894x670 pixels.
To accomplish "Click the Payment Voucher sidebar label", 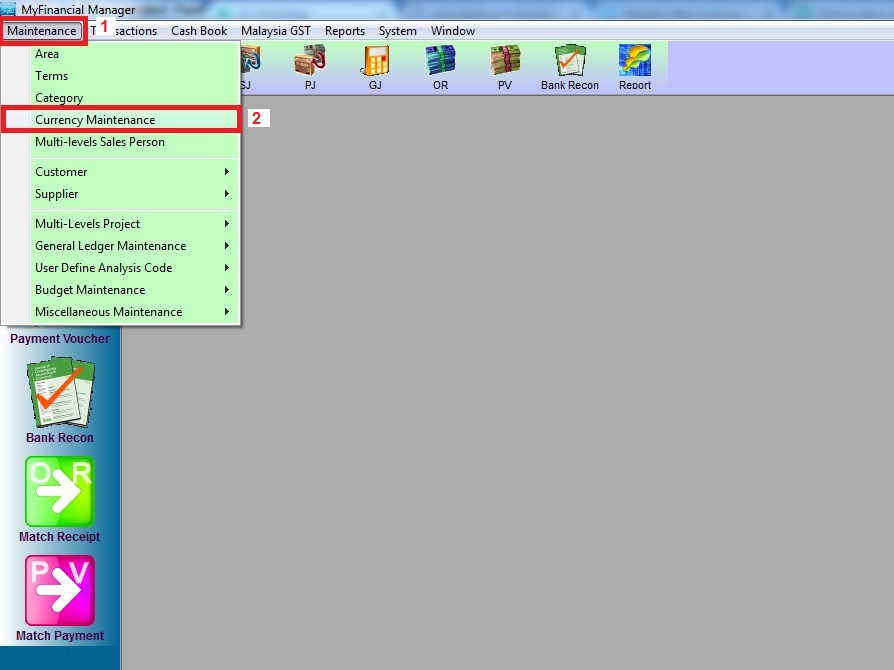I will (60, 339).
